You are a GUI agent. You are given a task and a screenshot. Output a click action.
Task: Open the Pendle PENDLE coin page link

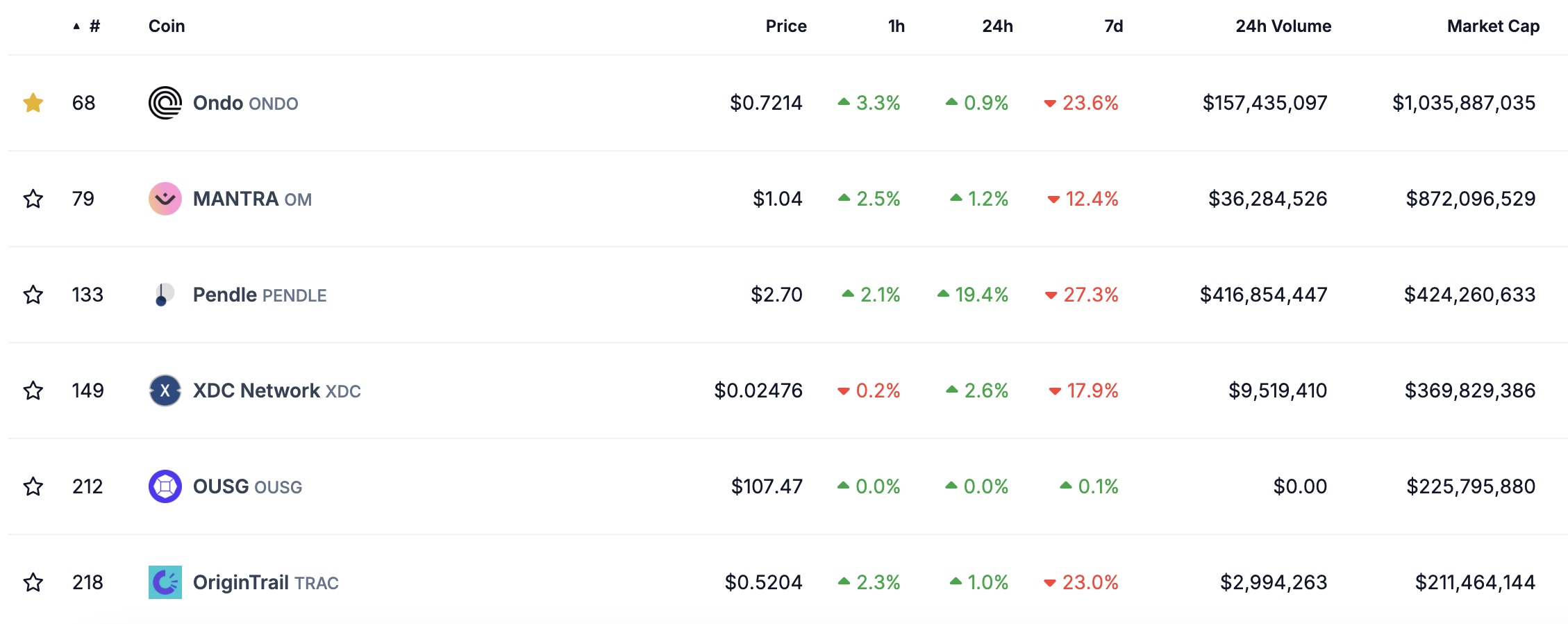259,295
